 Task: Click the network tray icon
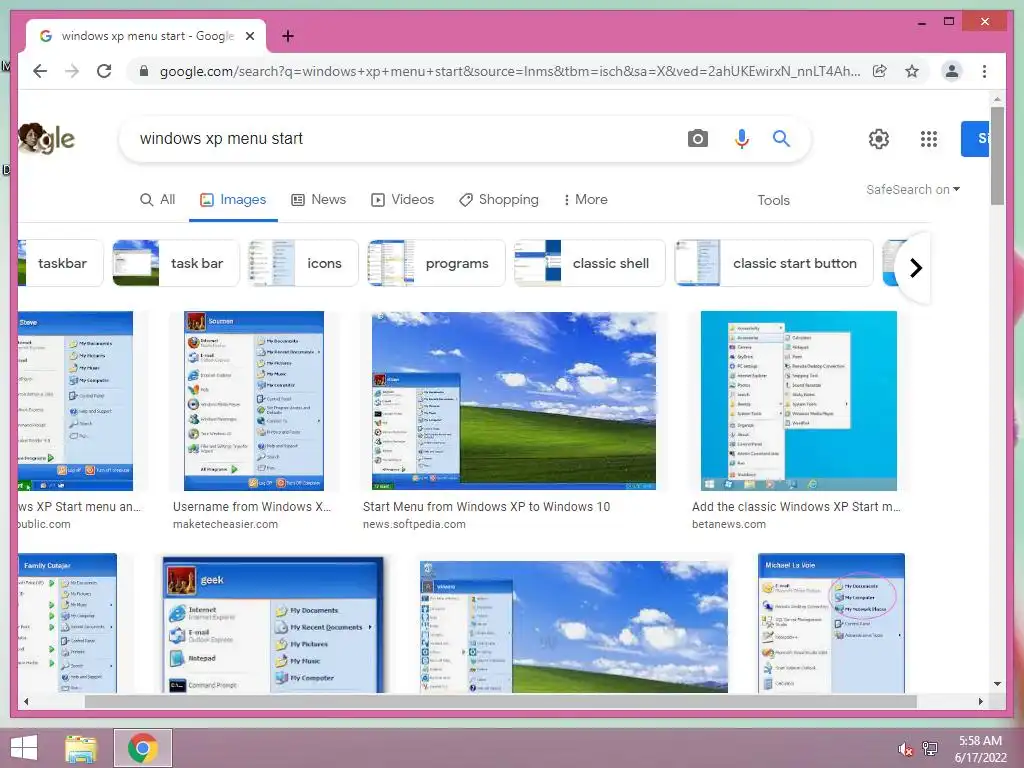pos(930,748)
